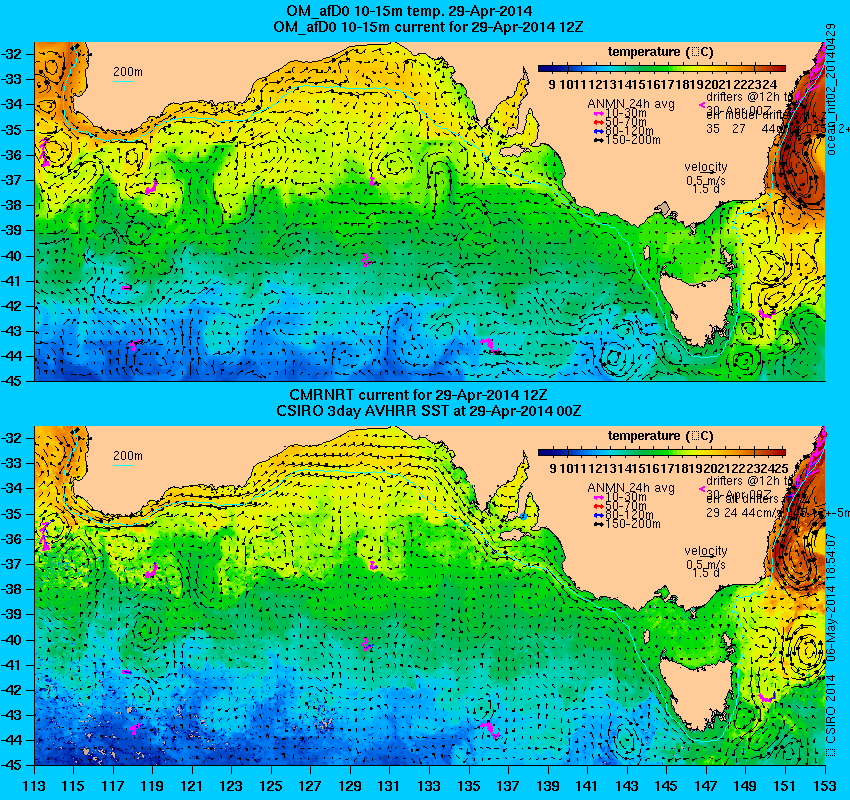Click longitude label '147' on bottom axis

[x=705, y=786]
